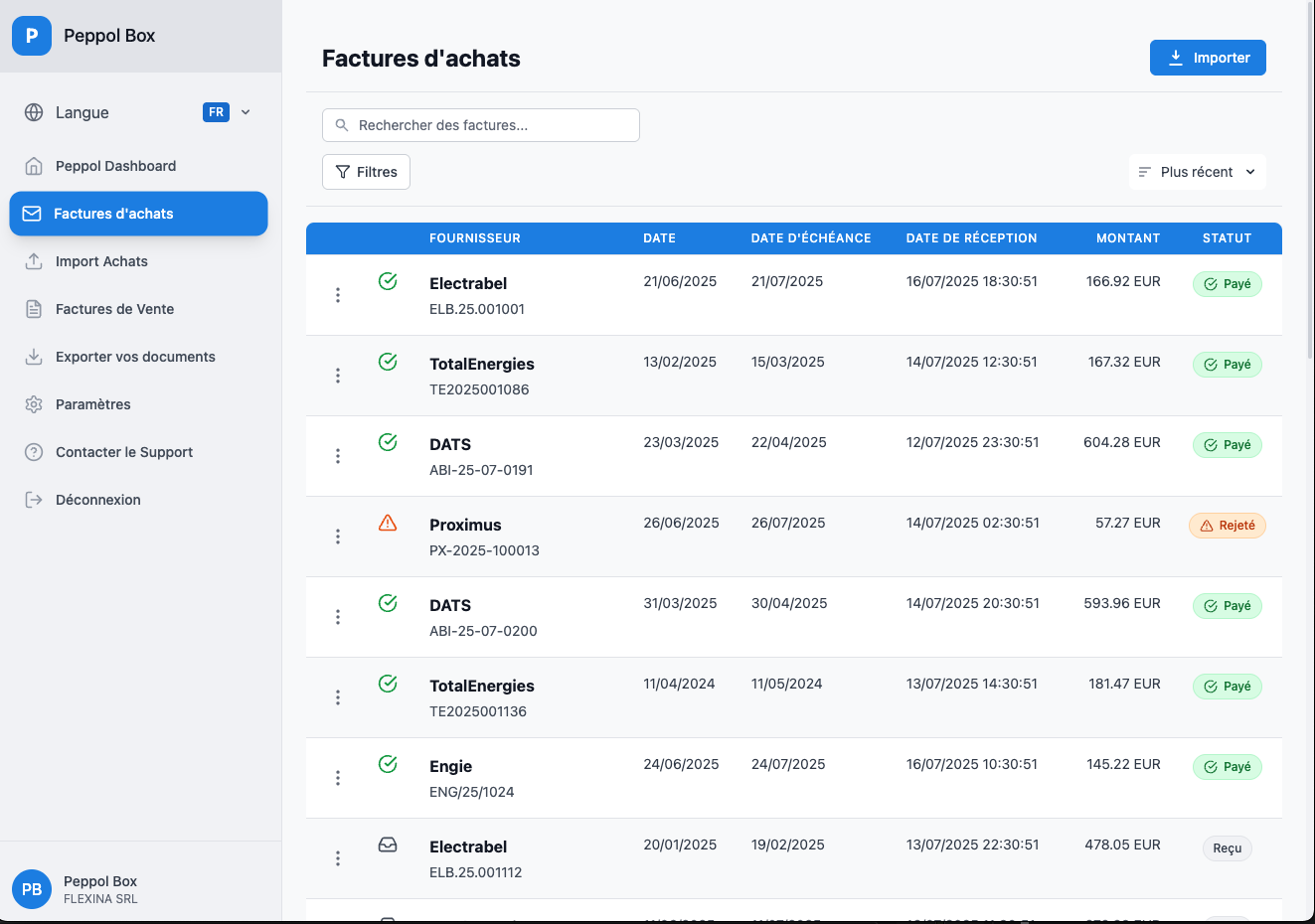Image resolution: width=1315 pixels, height=924 pixels.
Task: Click green check icon on Engie row
Action: point(388,764)
